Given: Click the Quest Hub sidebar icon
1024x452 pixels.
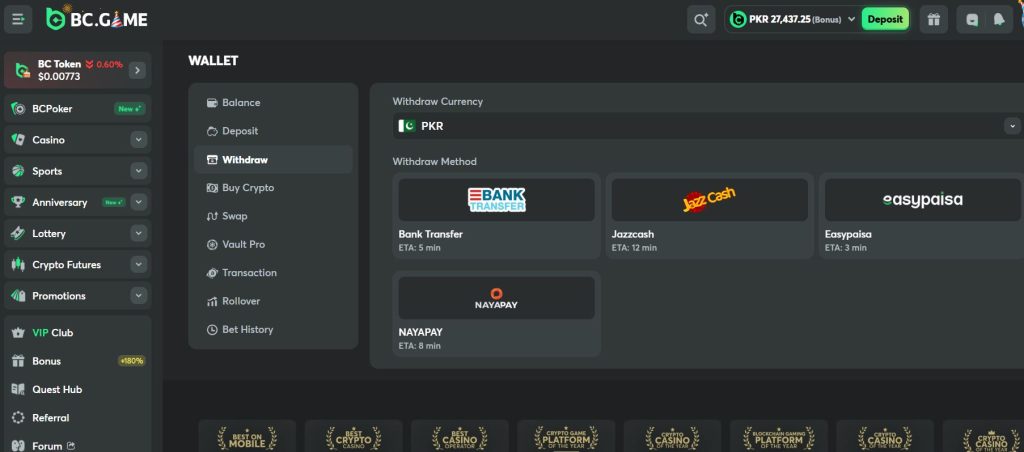Looking at the screenshot, I should pyautogui.click(x=18, y=389).
